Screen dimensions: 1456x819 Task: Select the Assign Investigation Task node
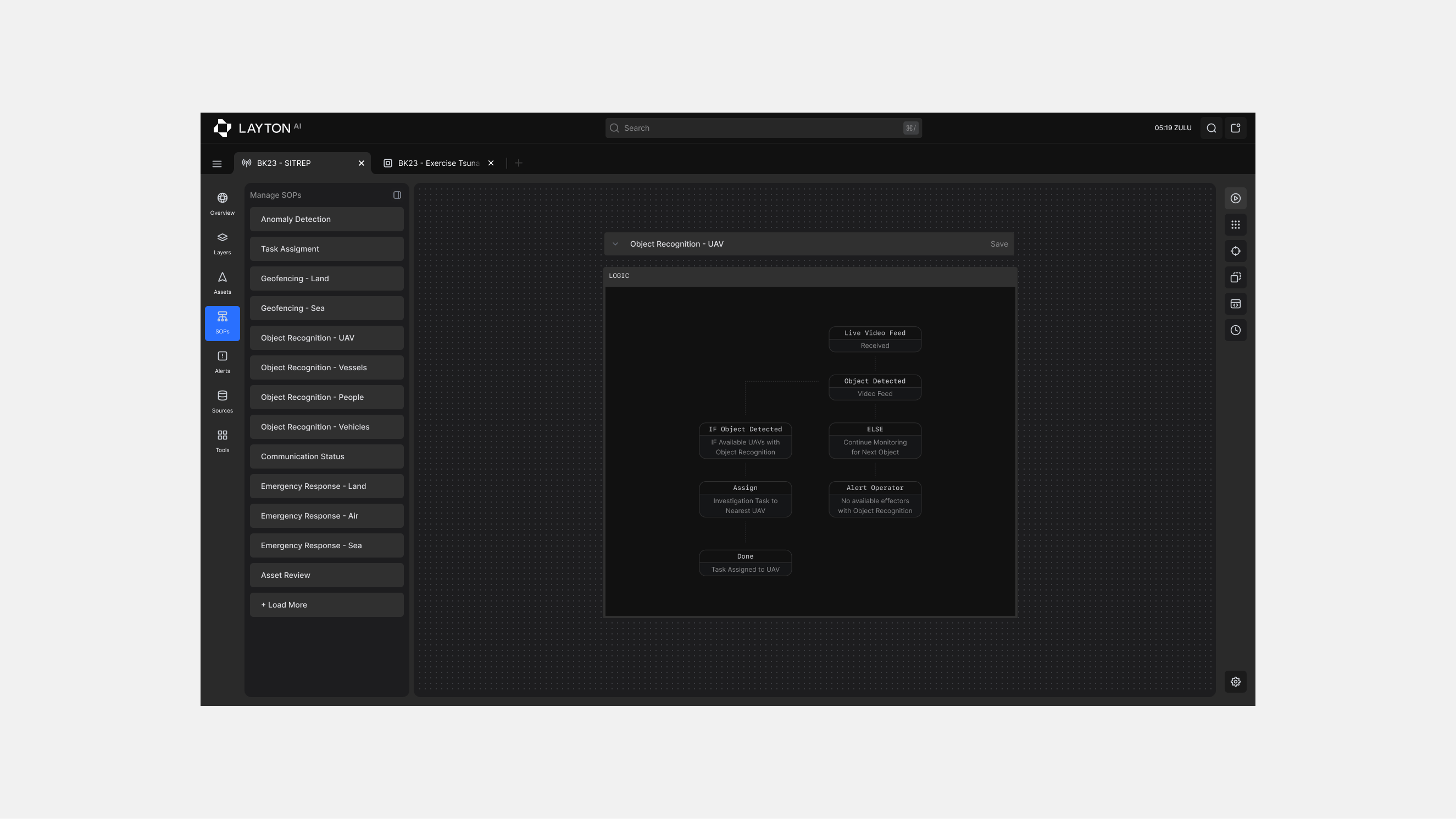[745, 499]
